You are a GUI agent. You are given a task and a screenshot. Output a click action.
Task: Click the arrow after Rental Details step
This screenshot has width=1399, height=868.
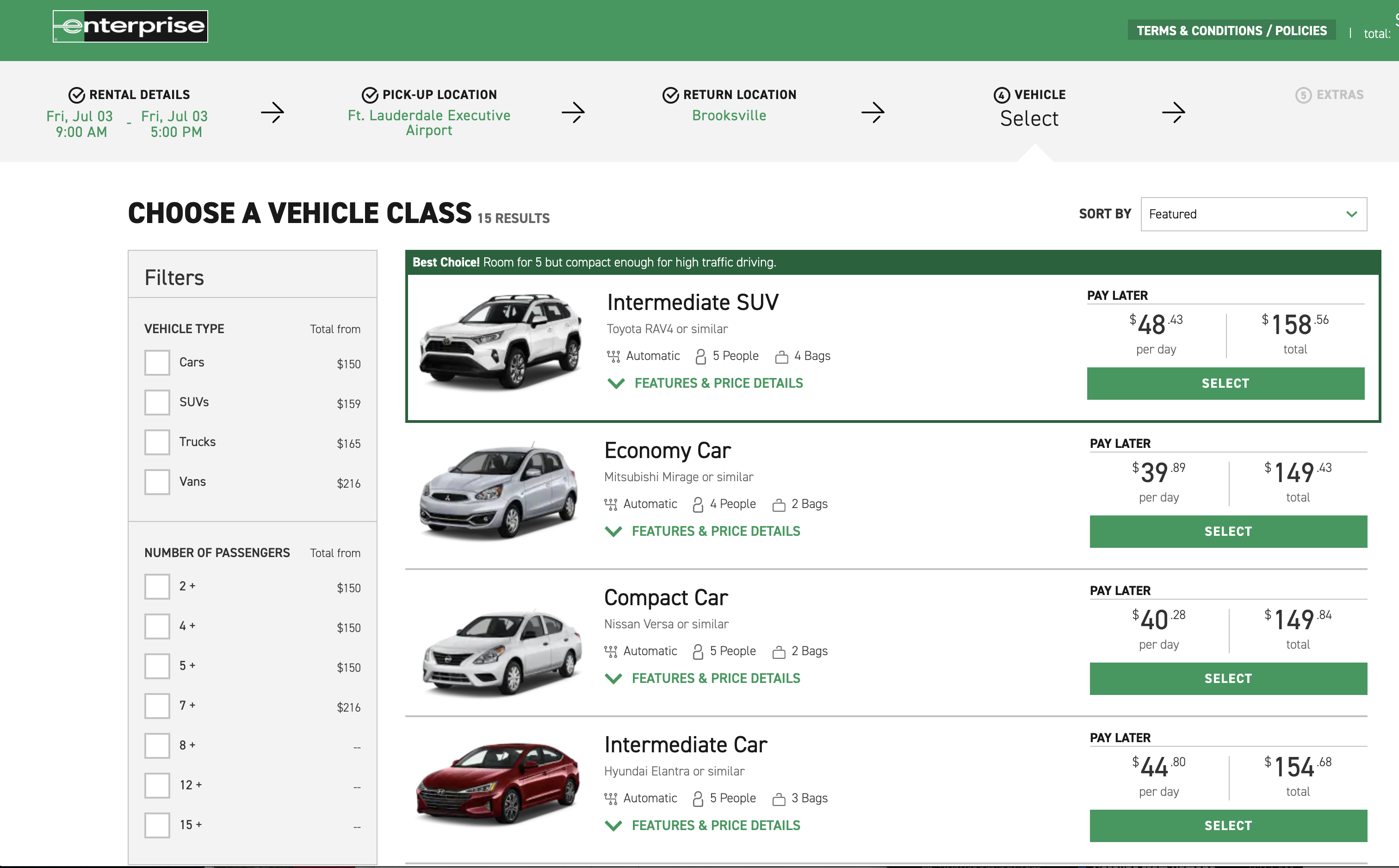pyautogui.click(x=272, y=112)
